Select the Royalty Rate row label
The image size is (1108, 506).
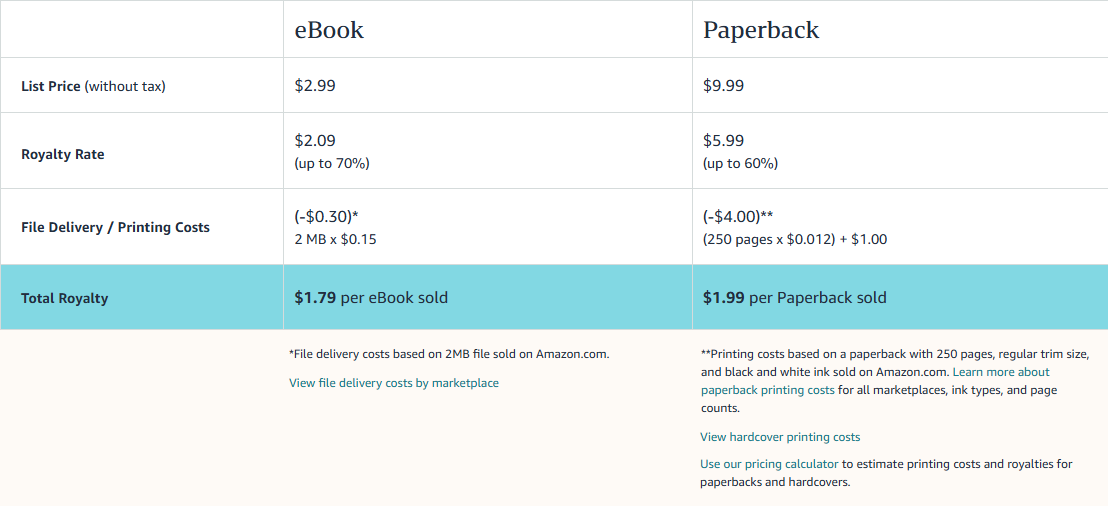[x=62, y=155]
